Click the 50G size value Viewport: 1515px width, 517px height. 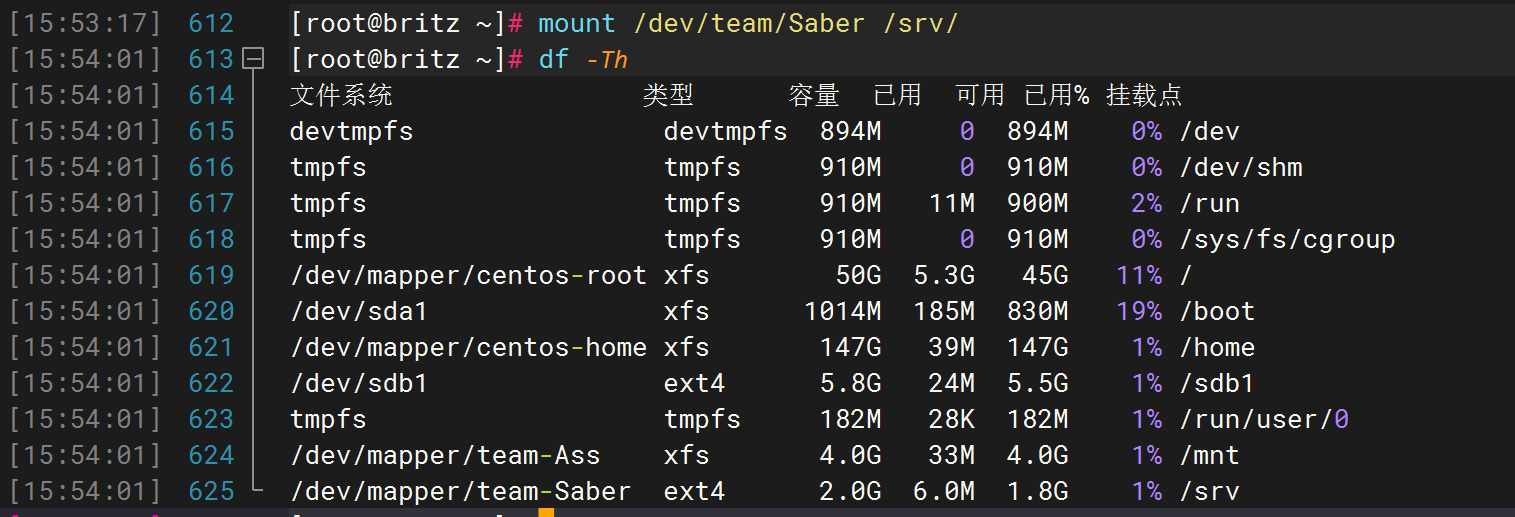[x=858, y=275]
